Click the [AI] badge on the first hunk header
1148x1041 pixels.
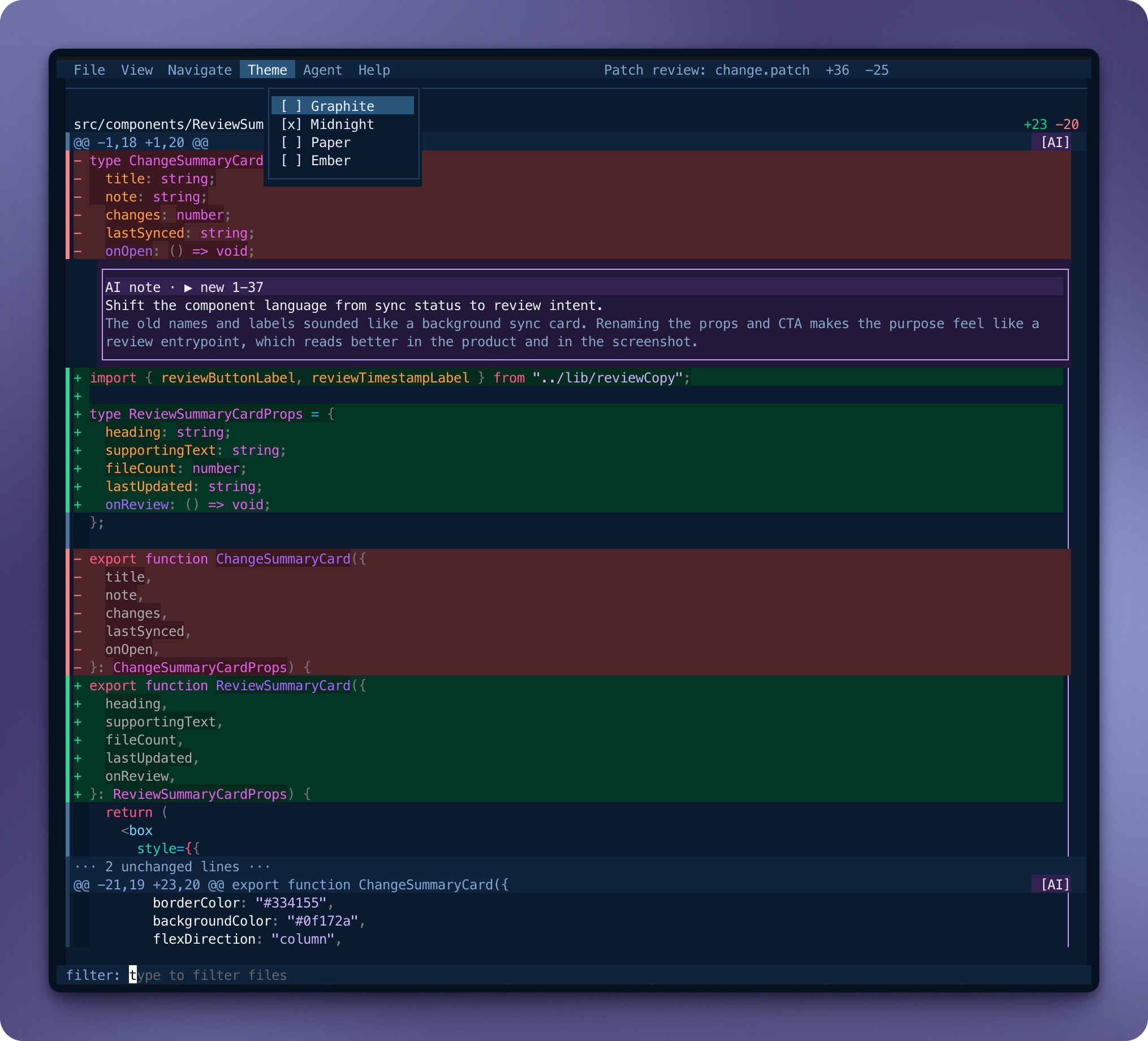point(1054,142)
